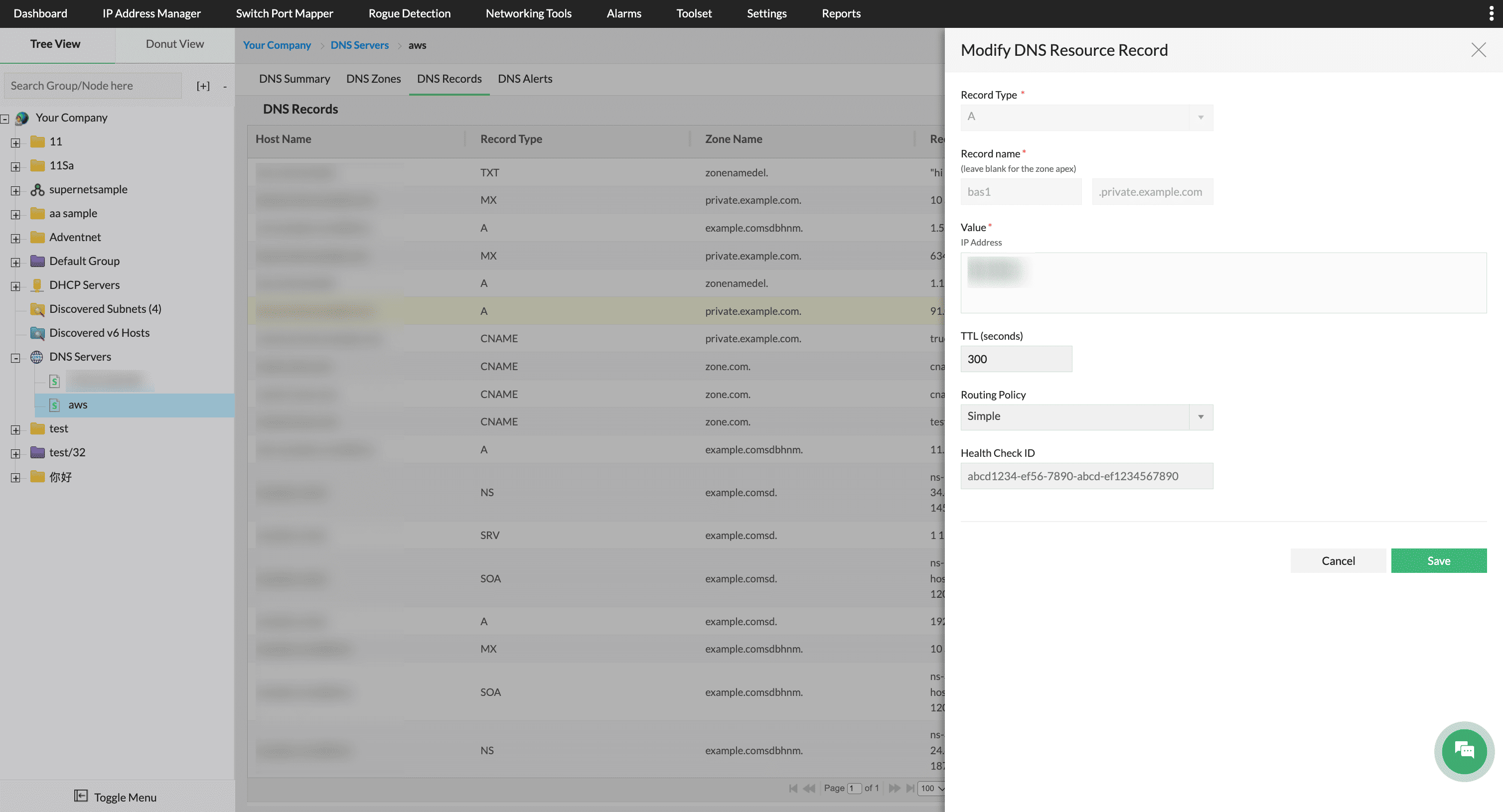The width and height of the screenshot is (1503, 812).
Task: Click the Discovered v6 Hosts icon
Action: [37, 333]
